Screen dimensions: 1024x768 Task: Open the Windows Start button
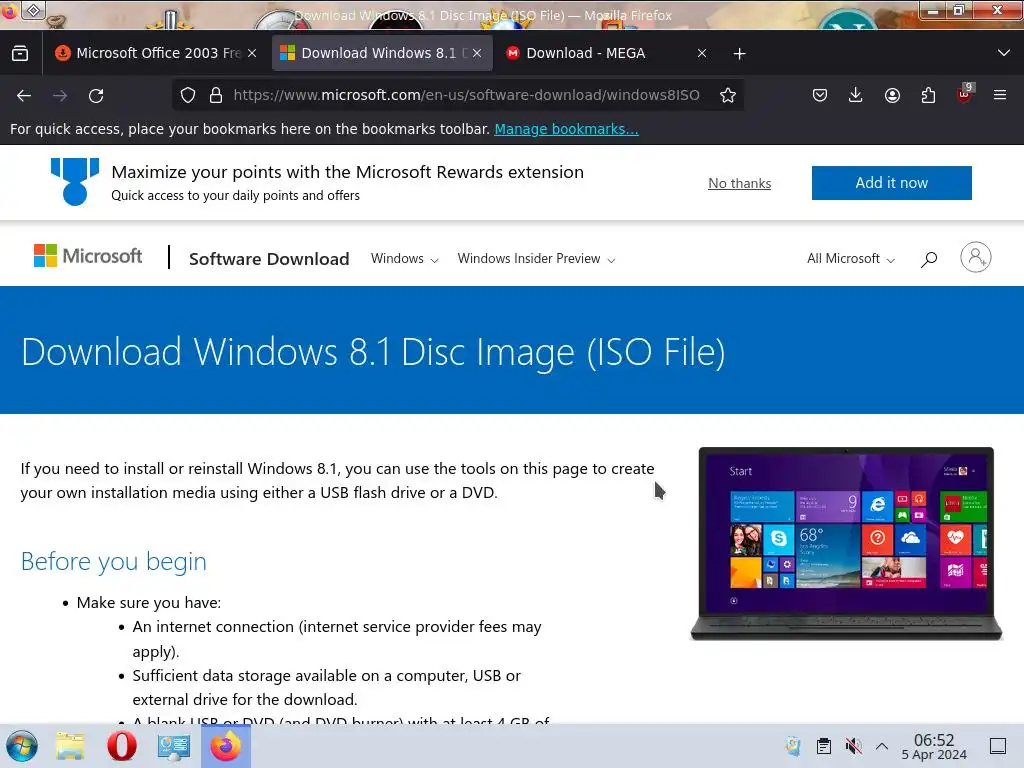[x=22, y=746]
